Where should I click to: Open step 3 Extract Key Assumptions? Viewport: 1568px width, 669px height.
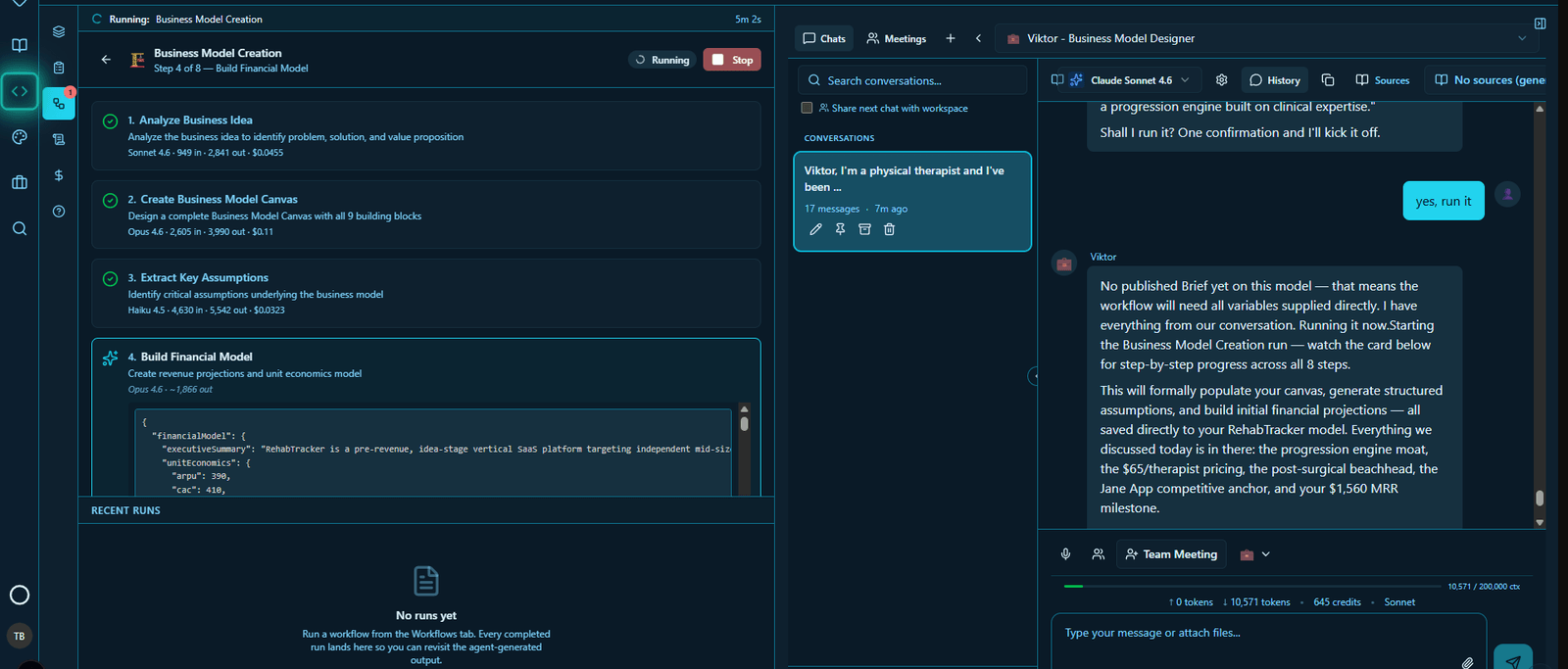click(x=426, y=293)
